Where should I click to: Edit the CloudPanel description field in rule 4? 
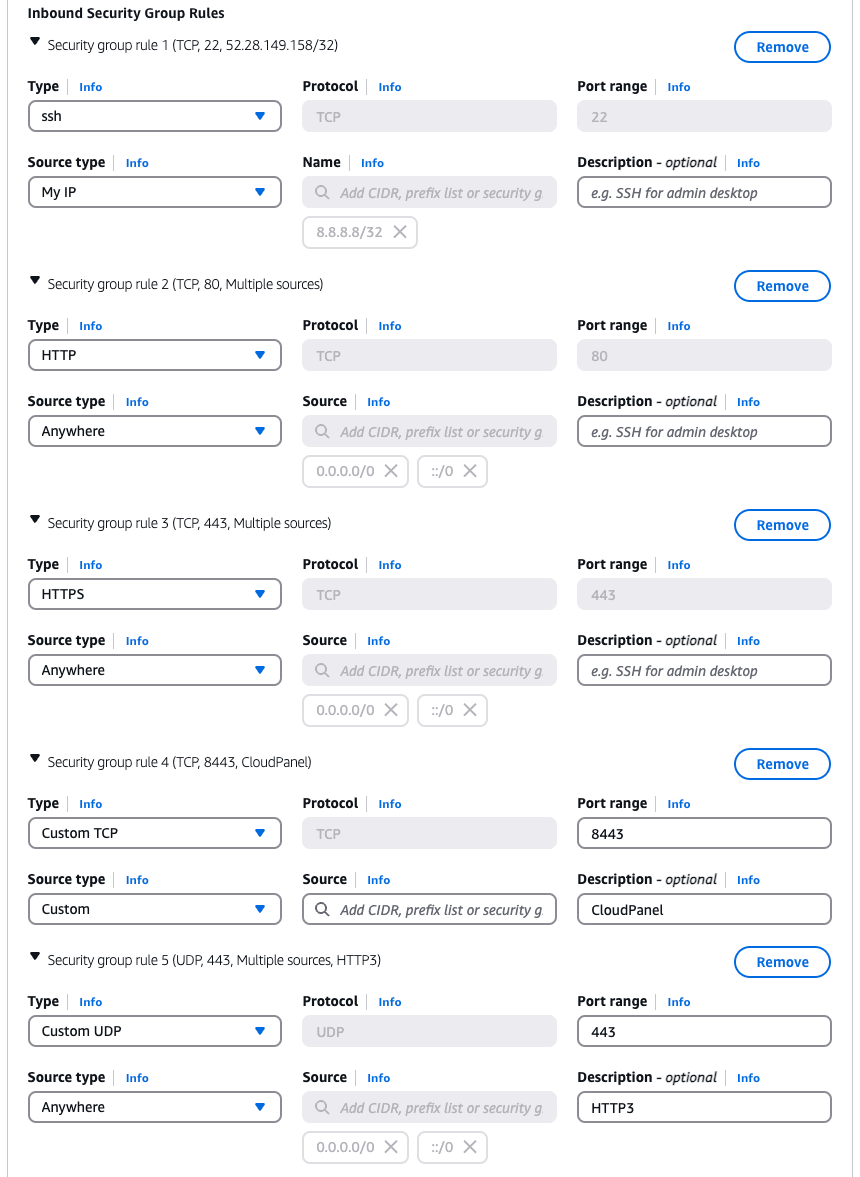click(x=704, y=909)
